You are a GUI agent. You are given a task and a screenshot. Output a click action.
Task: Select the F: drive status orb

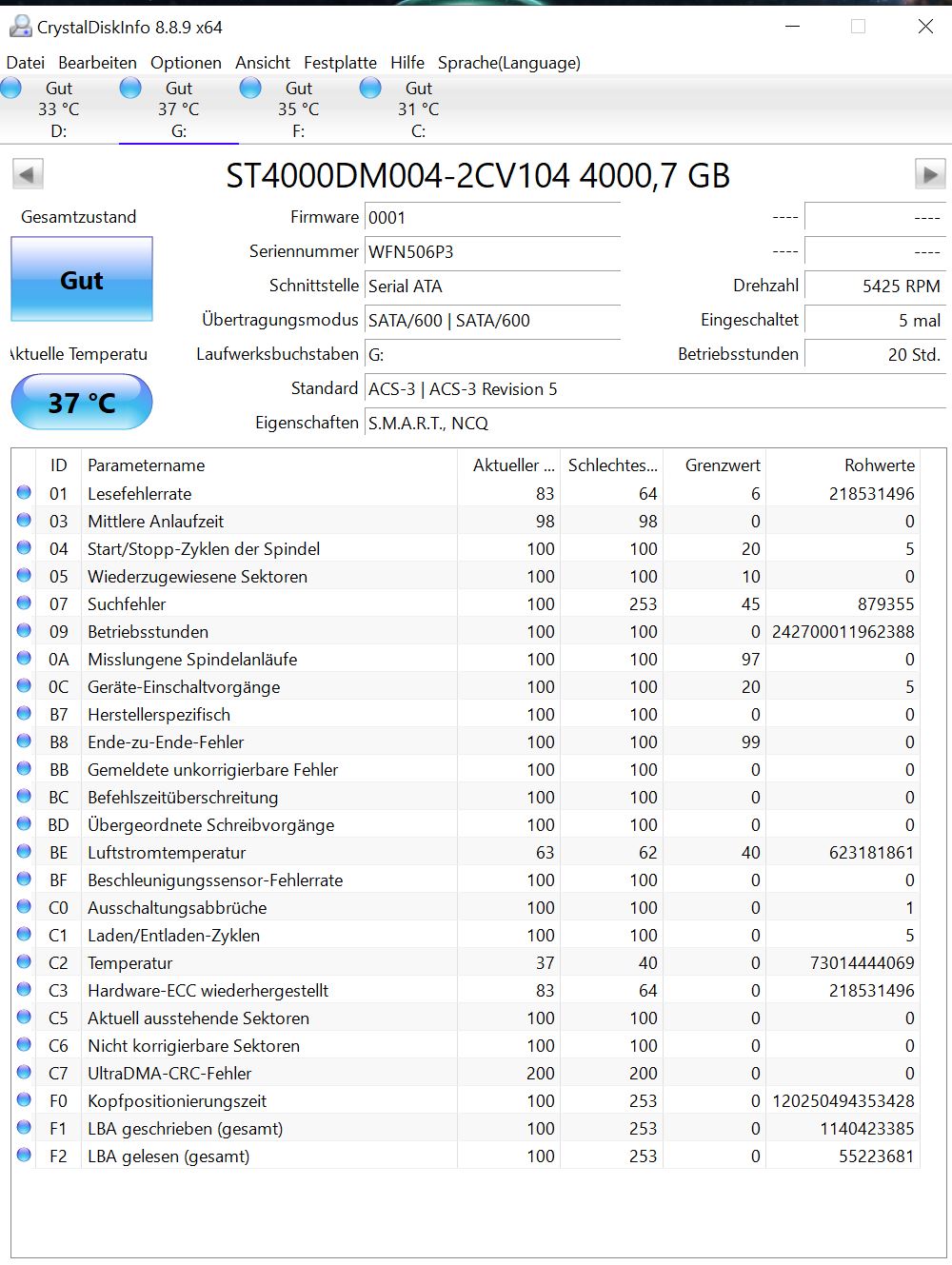click(x=250, y=89)
